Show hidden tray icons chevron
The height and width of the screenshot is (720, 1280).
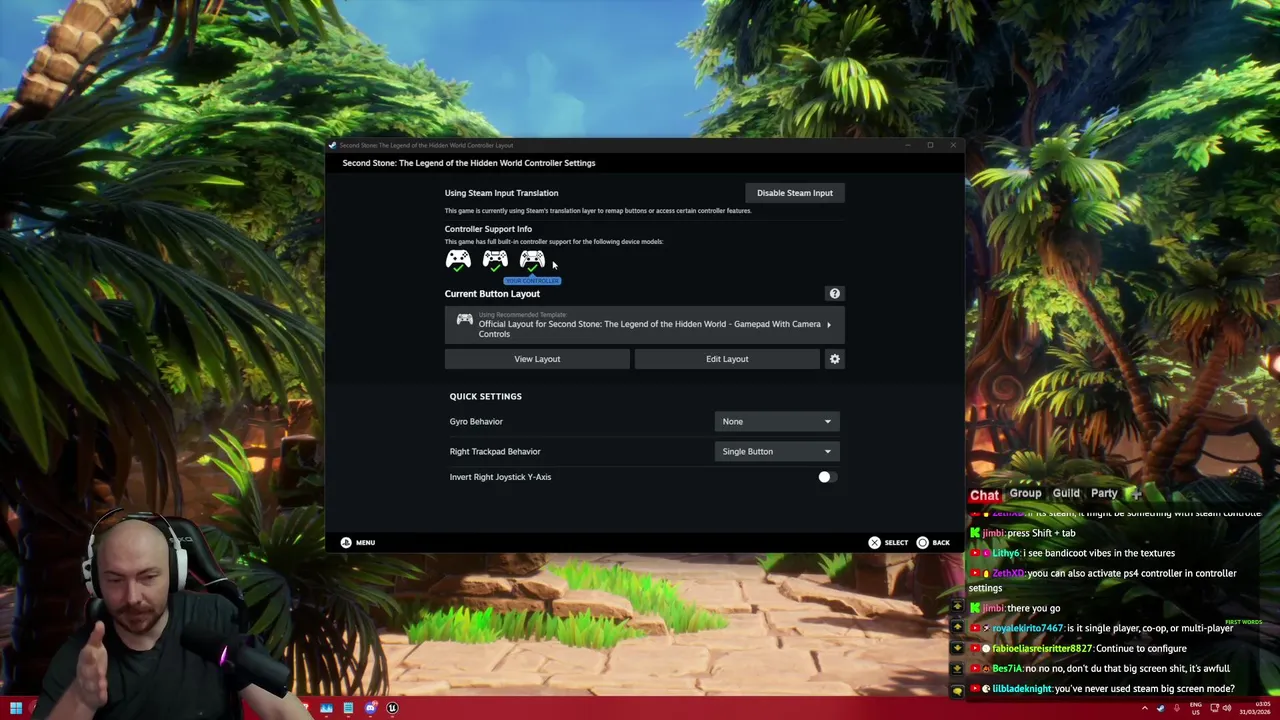pos(1145,708)
